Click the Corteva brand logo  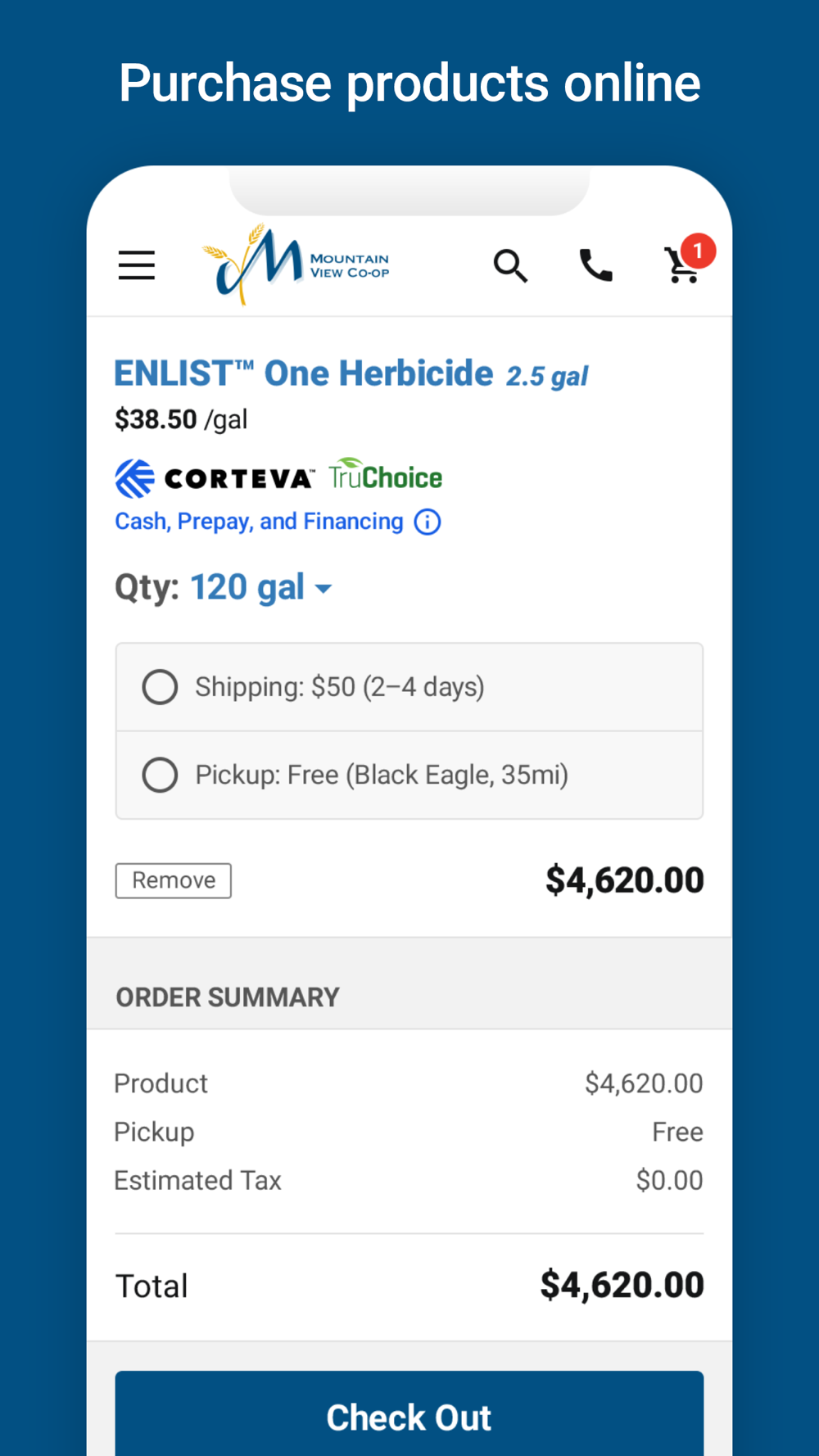pos(215,478)
